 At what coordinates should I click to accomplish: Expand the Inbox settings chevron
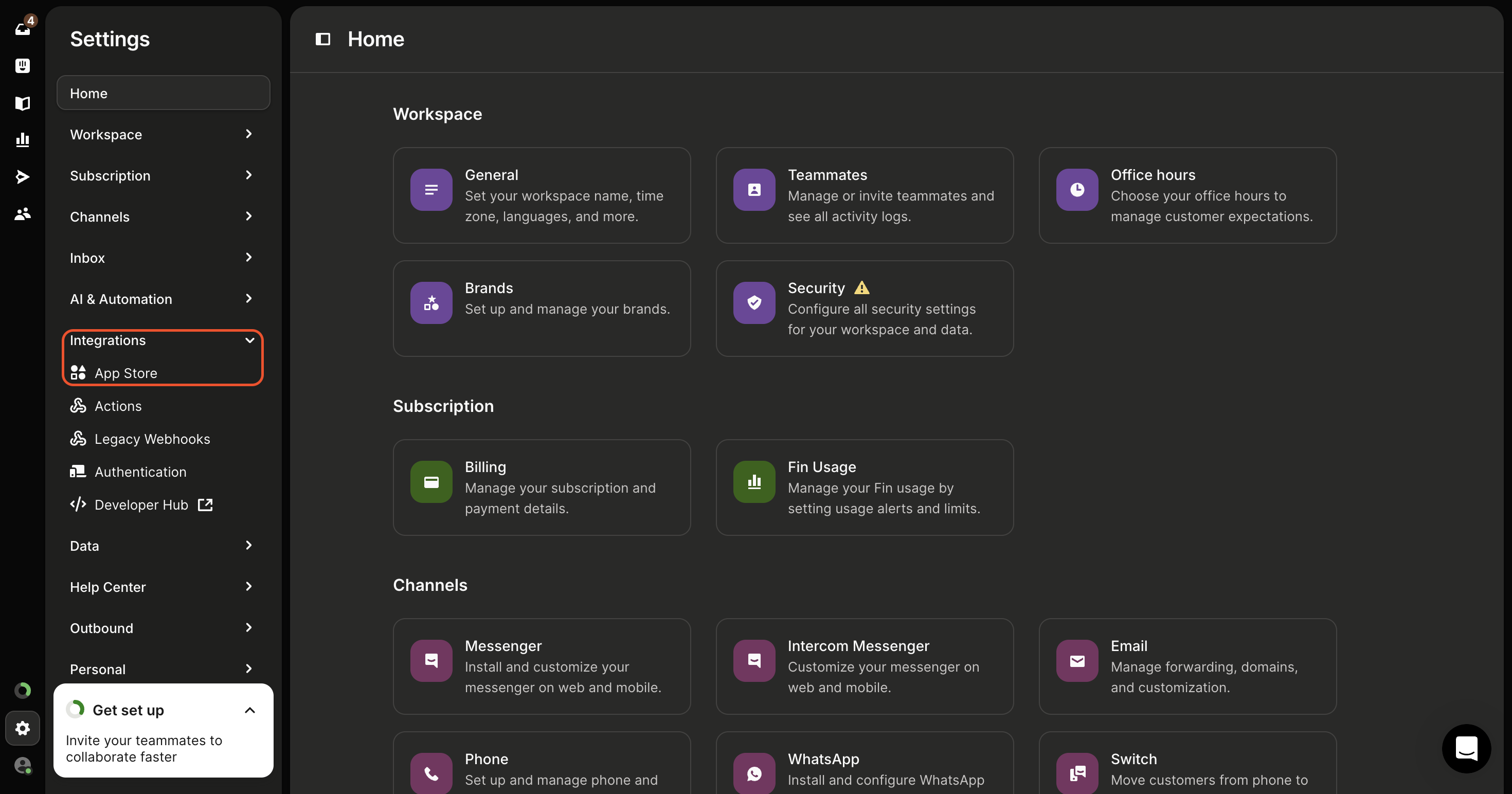[x=249, y=257]
